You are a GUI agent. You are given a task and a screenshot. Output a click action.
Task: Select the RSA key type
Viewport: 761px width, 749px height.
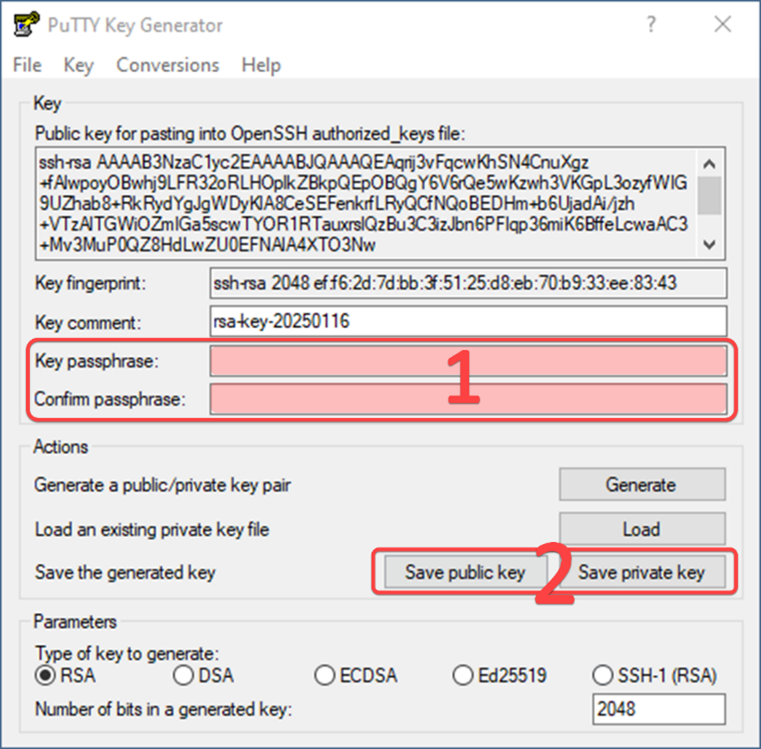pyautogui.click(x=66, y=675)
